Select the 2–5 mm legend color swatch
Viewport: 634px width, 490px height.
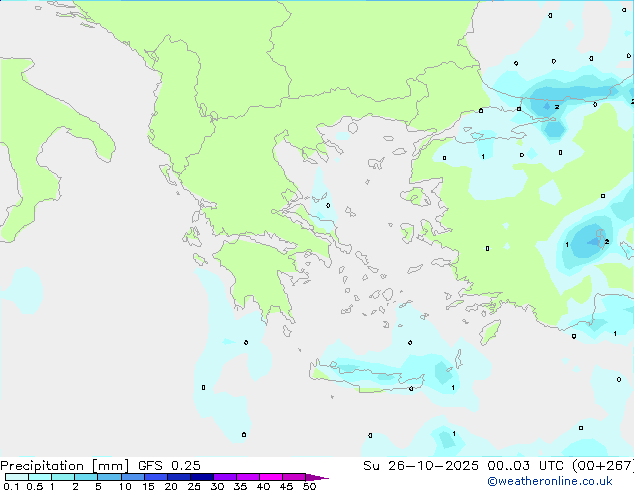click(86, 477)
